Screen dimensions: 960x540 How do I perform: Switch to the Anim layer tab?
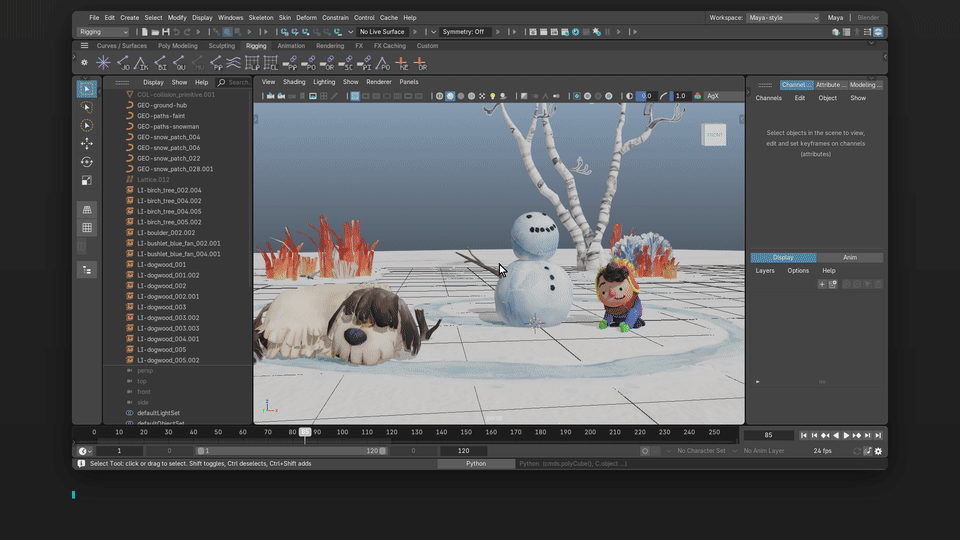(x=850, y=258)
